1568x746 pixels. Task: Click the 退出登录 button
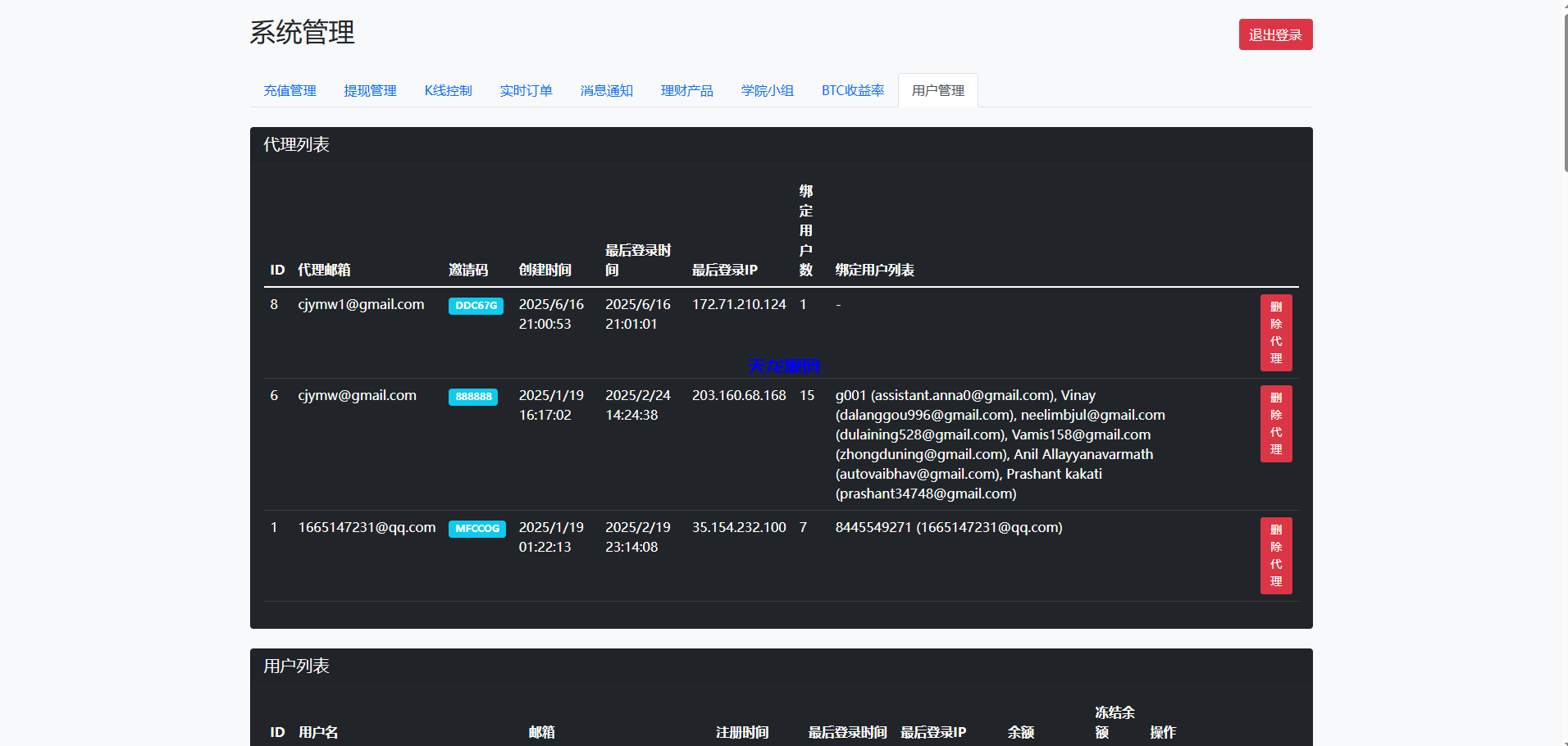click(x=1274, y=34)
